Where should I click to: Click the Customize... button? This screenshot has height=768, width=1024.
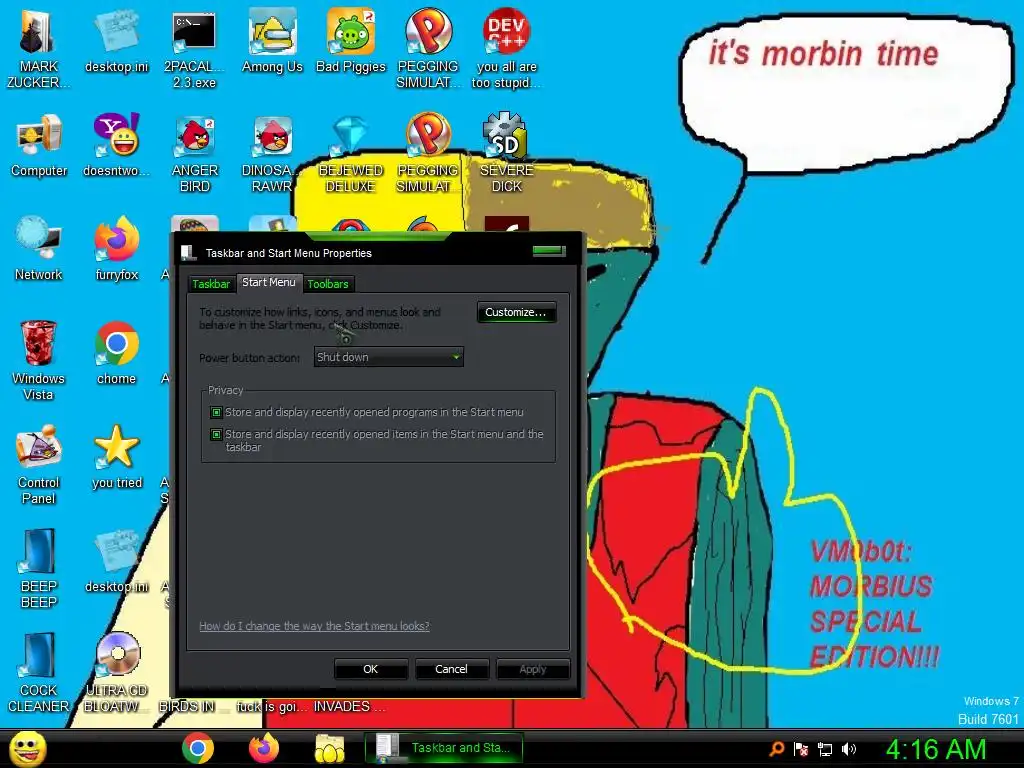(516, 312)
